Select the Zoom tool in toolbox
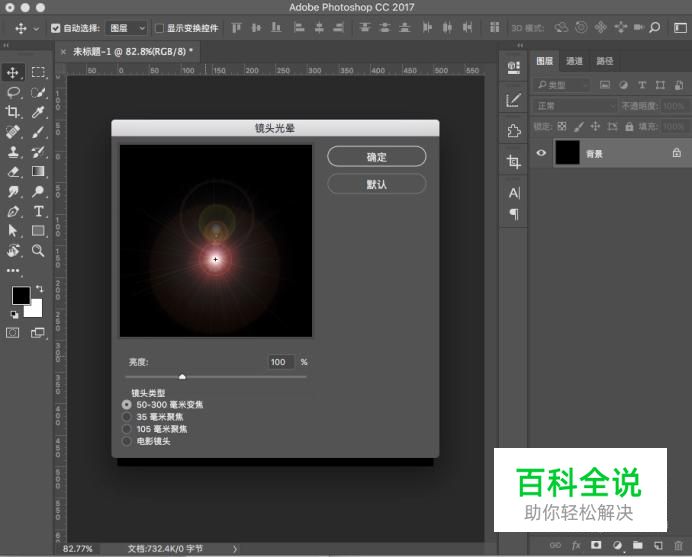Screen dimensions: 692x557 pos(38,250)
